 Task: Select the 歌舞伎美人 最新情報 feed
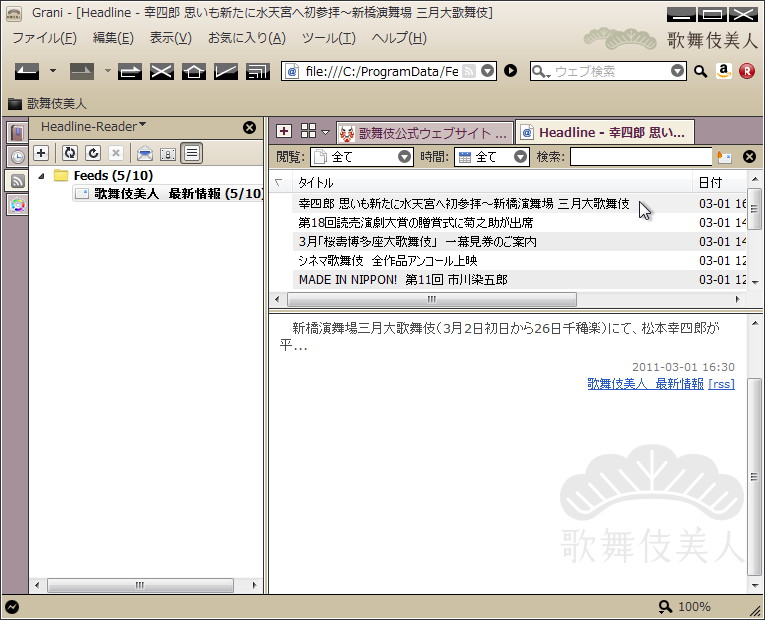169,193
